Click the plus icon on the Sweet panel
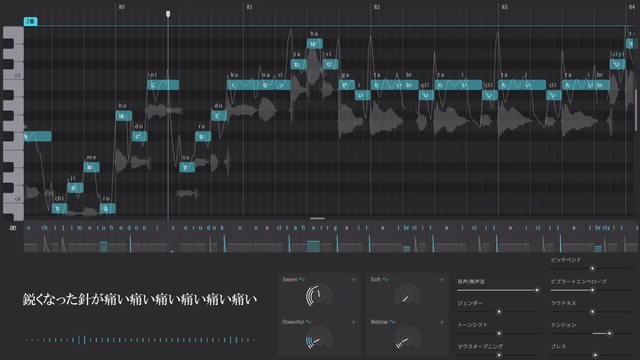The image size is (640, 360). pyautogui.click(x=353, y=280)
